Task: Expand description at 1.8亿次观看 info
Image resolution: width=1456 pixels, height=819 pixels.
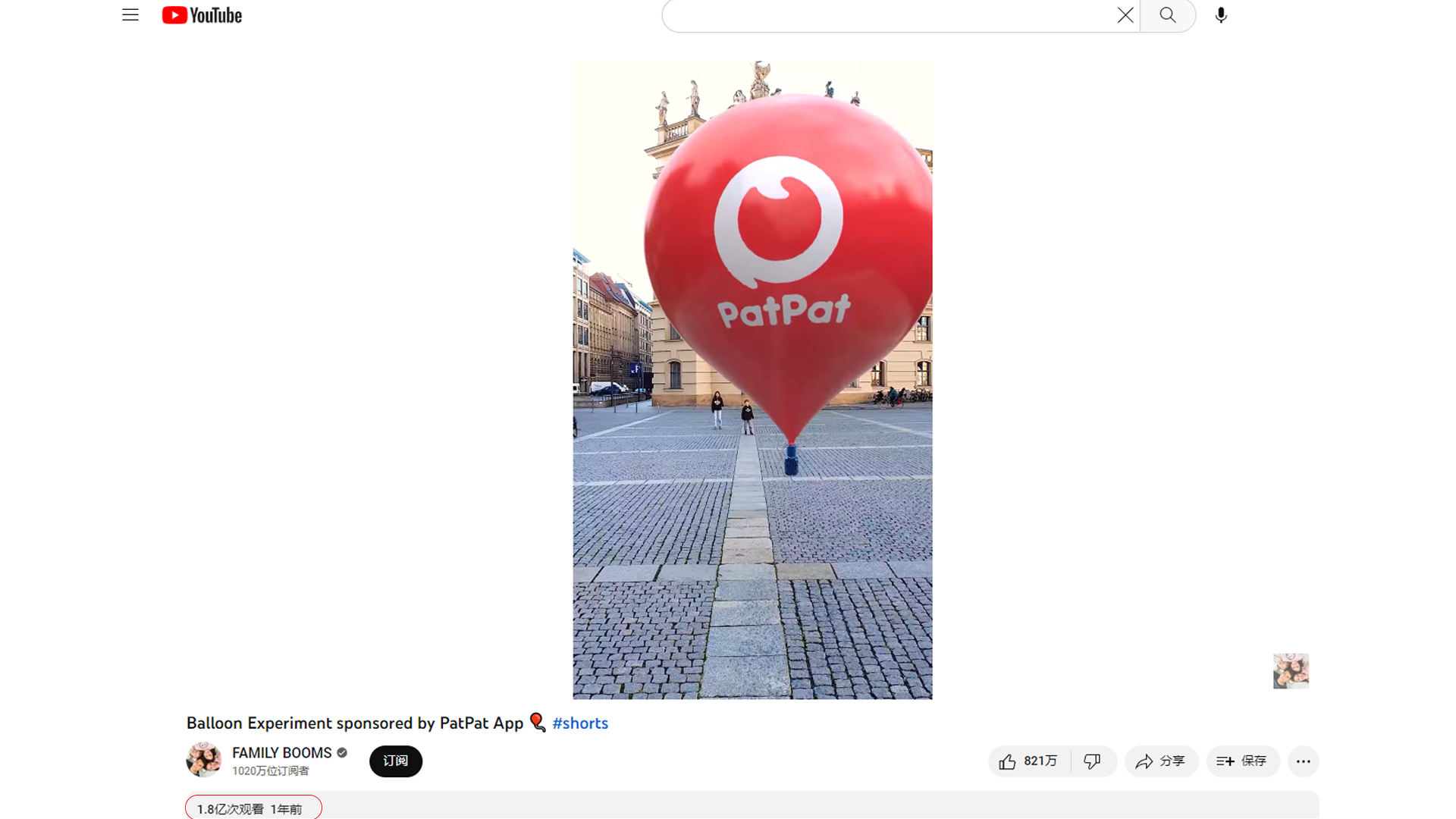Action: (x=249, y=809)
